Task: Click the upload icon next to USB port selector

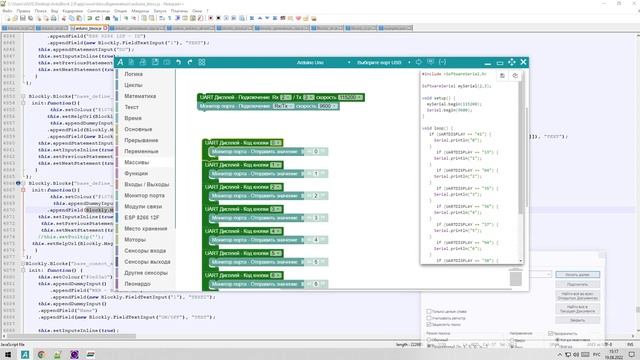Action: point(418,62)
